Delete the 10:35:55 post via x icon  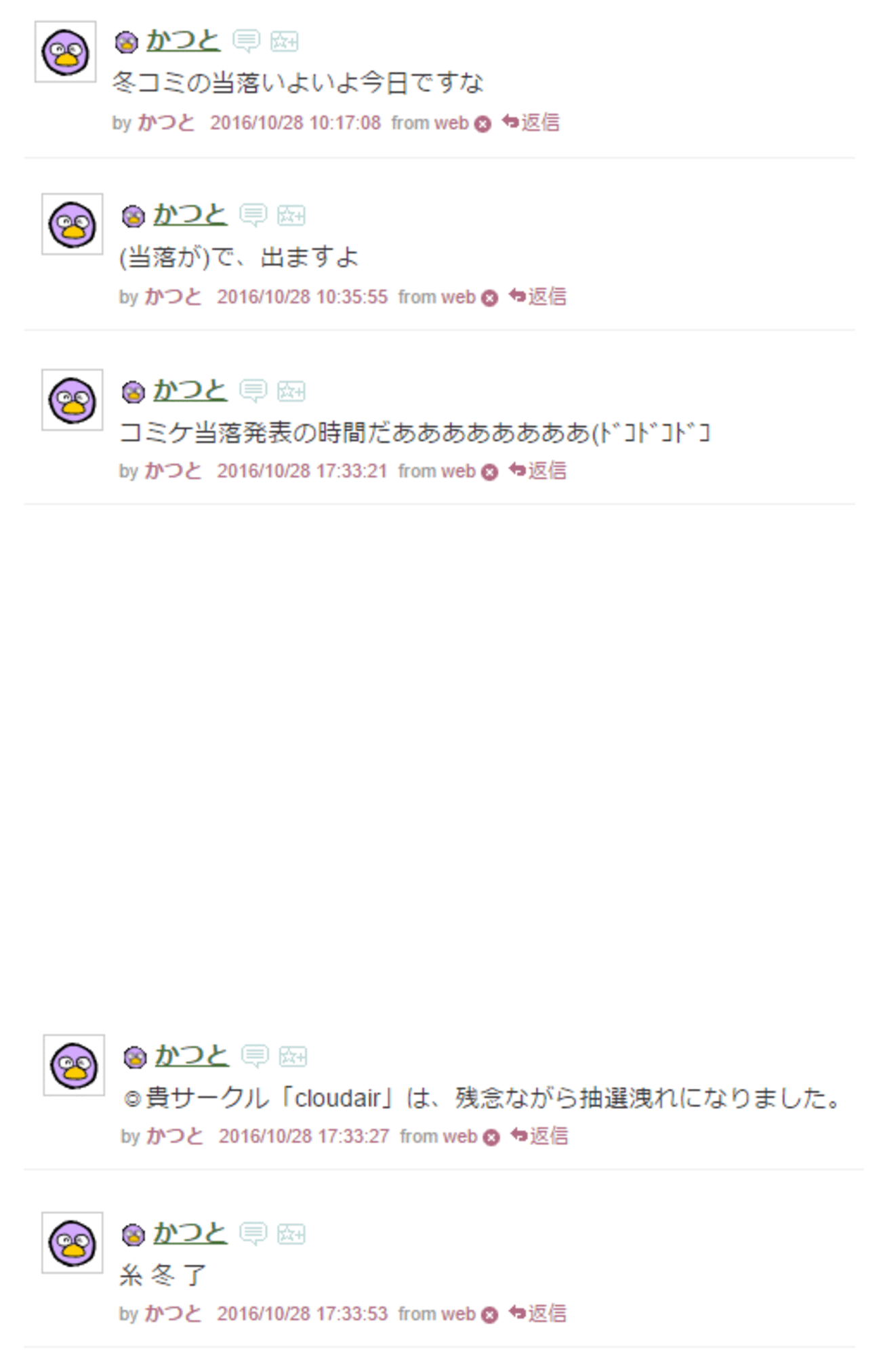(489, 298)
